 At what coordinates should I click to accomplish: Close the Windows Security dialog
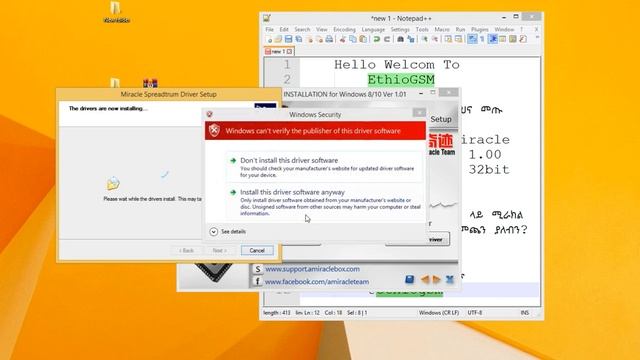tap(419, 113)
